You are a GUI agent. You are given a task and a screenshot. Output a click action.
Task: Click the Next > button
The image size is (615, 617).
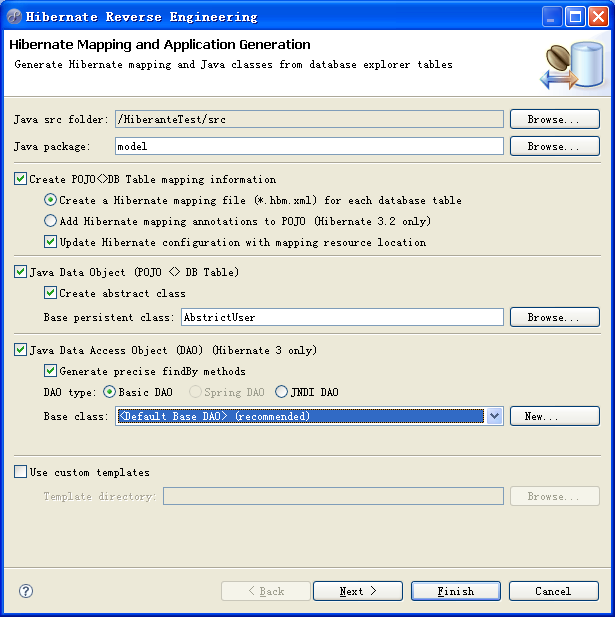tap(358, 591)
